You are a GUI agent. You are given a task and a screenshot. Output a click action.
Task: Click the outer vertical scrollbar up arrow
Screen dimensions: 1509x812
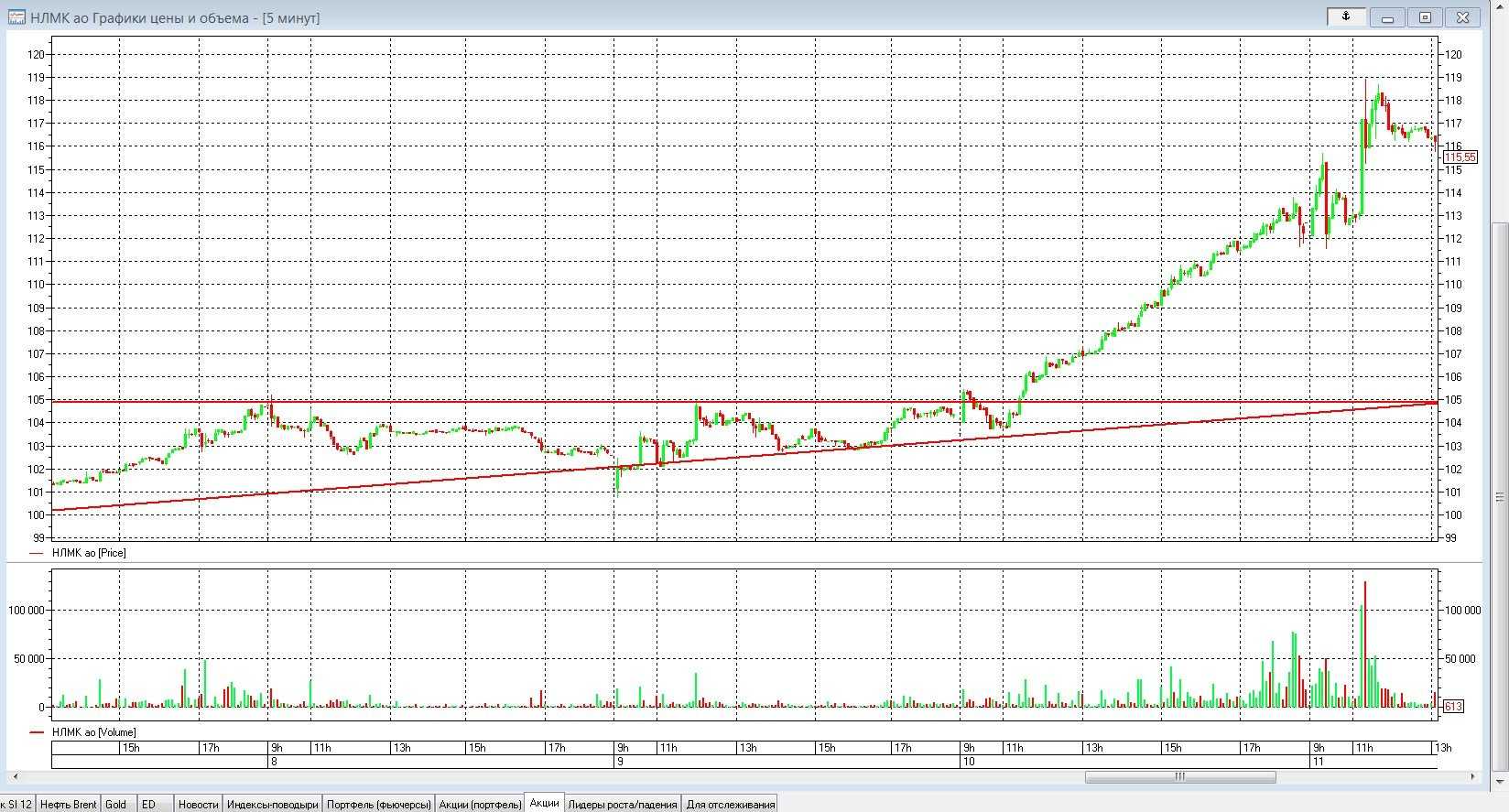point(1500,7)
